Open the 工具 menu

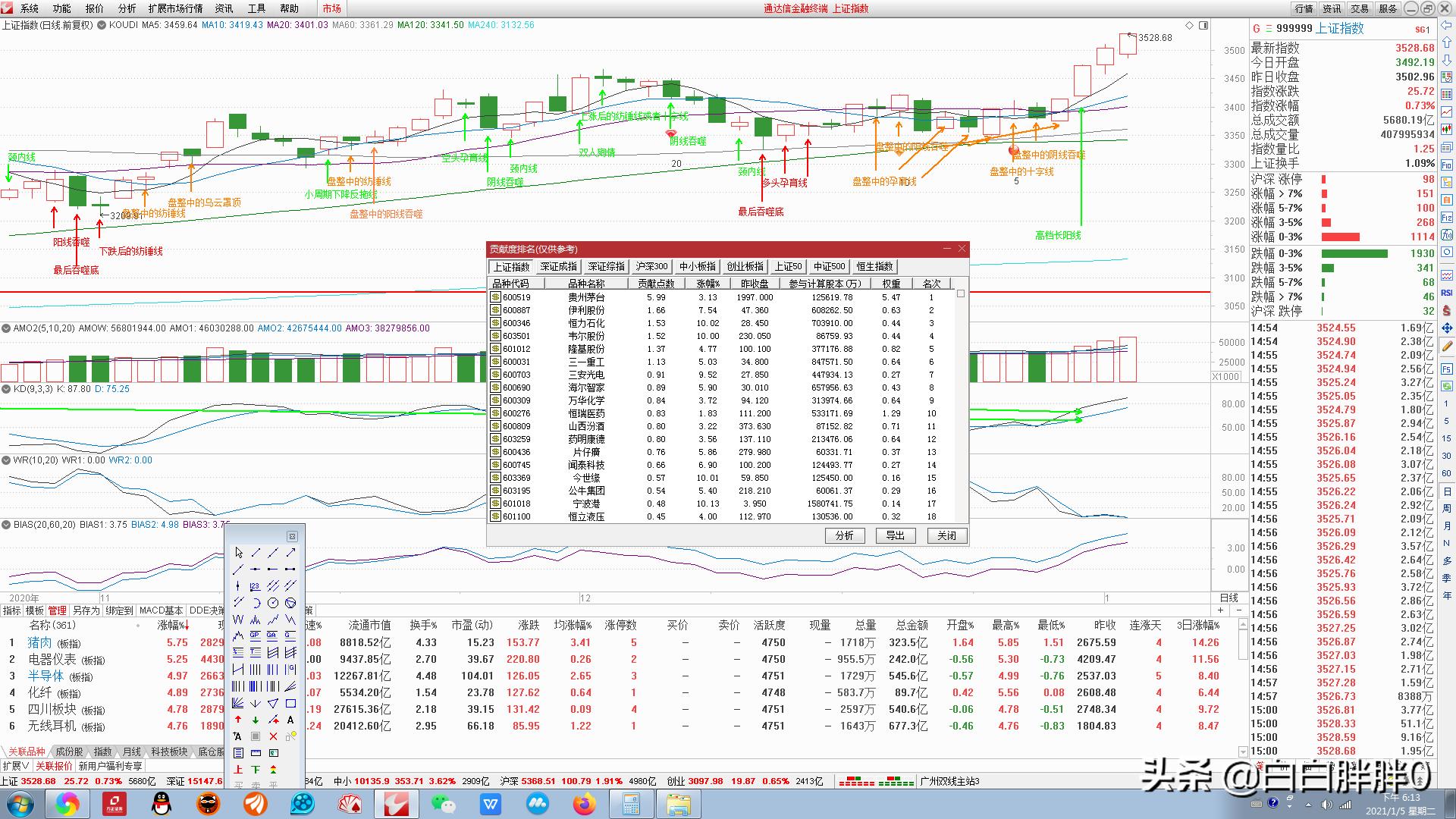256,8
